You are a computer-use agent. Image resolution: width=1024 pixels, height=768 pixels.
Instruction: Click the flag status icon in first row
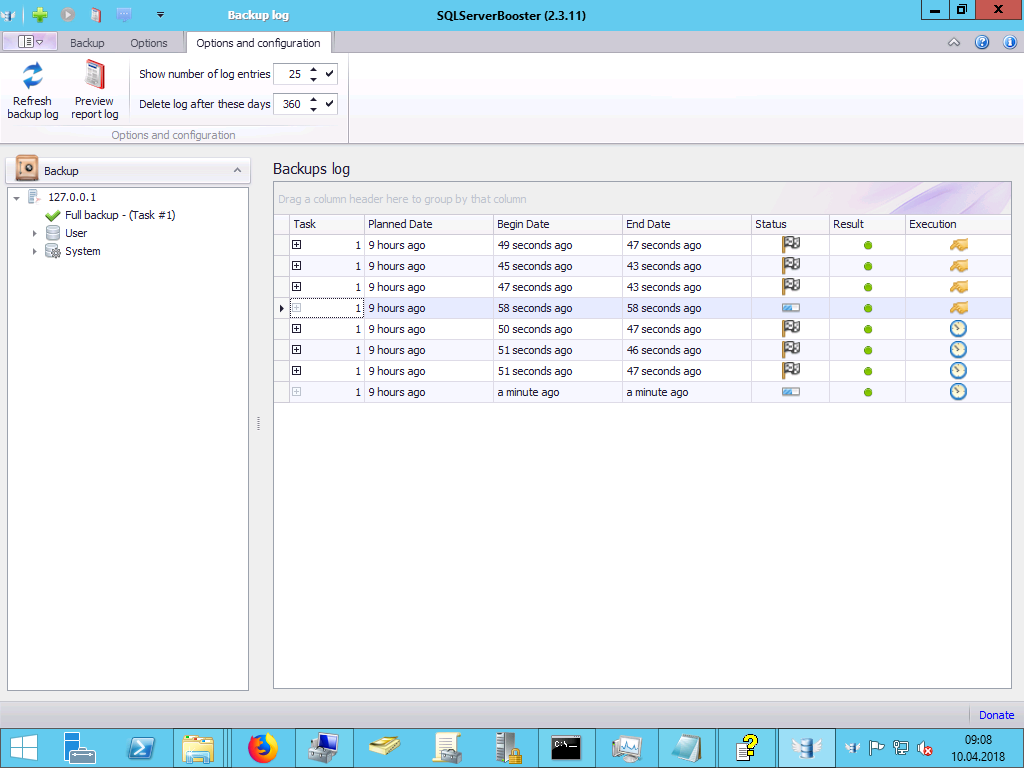[x=790, y=245]
